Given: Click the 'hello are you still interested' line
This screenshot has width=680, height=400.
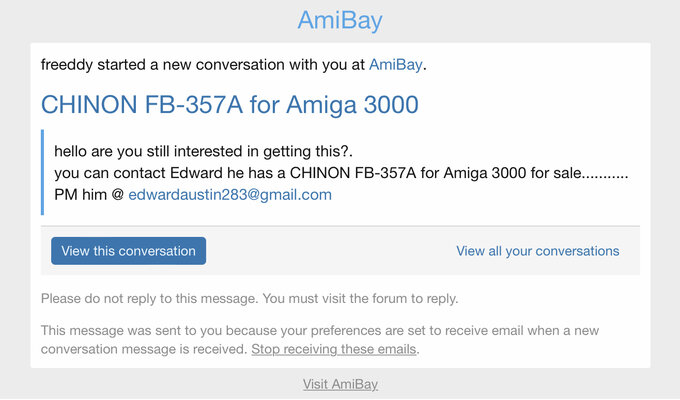Looking at the screenshot, I should 201,153.
